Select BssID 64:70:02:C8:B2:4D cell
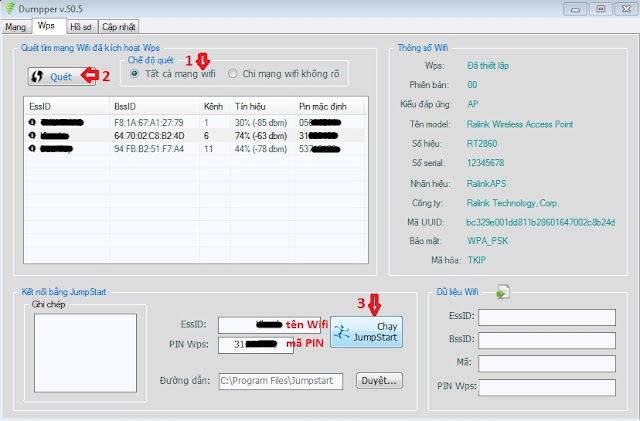The width and height of the screenshot is (640, 421). point(149,136)
